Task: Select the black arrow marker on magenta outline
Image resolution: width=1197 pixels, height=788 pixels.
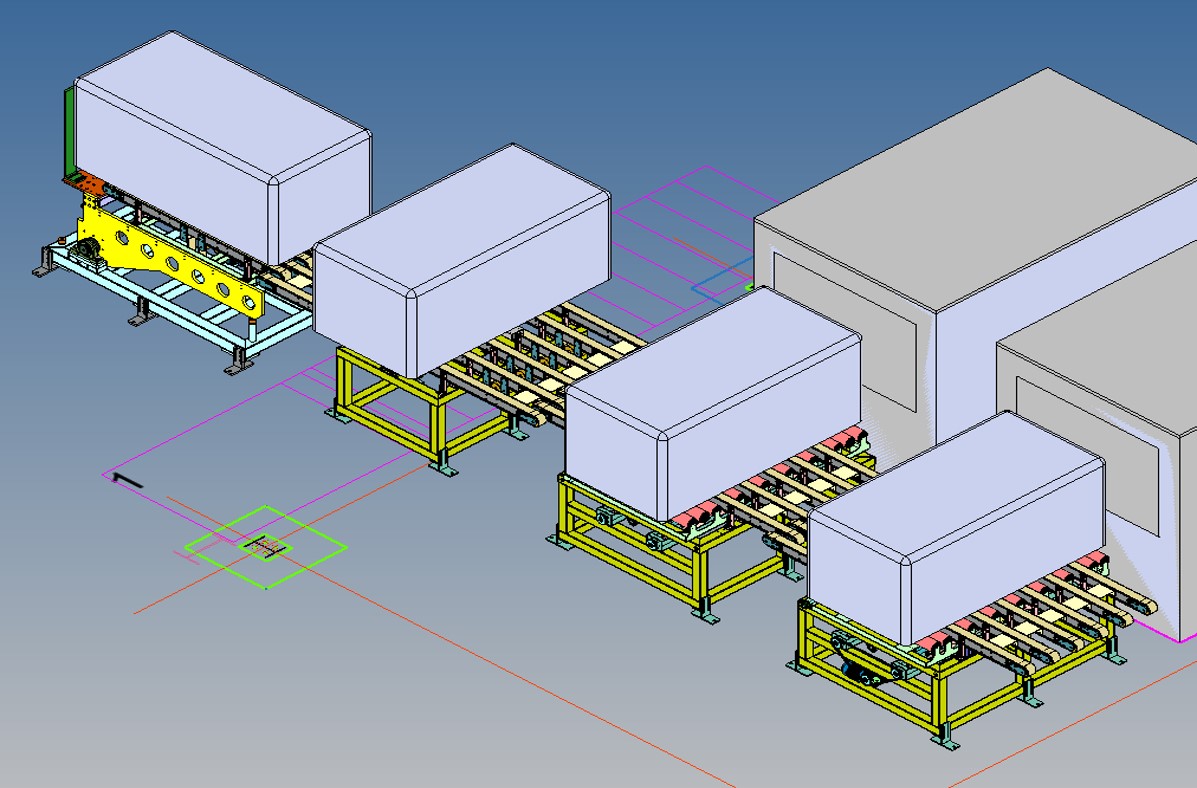Action: pos(127,481)
